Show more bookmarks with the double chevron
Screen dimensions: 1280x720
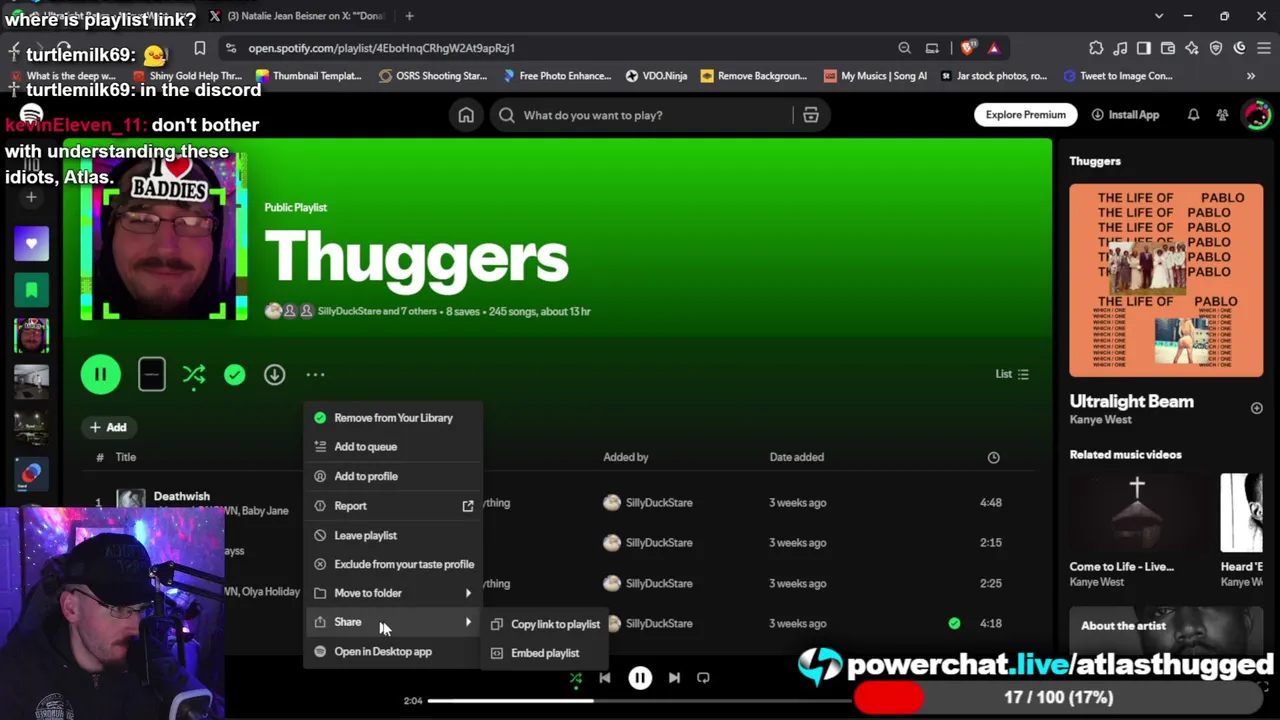pyautogui.click(x=1250, y=76)
